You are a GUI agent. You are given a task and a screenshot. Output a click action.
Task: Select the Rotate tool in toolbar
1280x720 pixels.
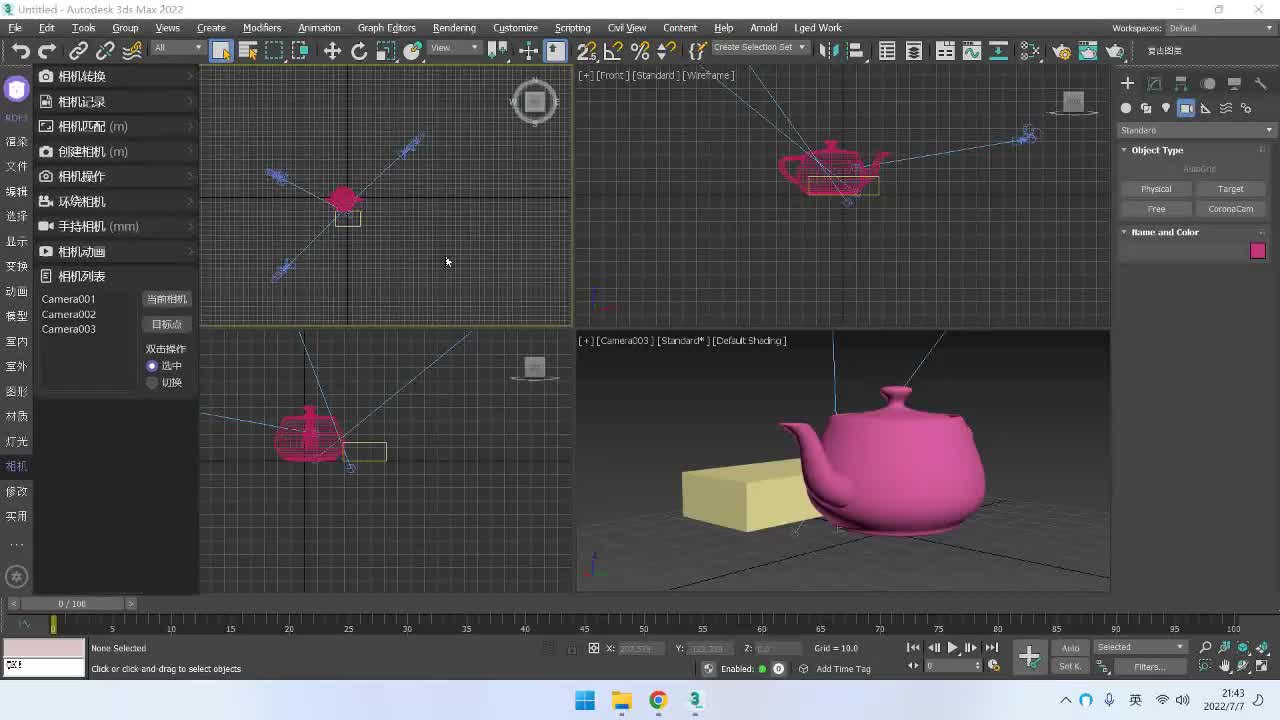coord(359,51)
